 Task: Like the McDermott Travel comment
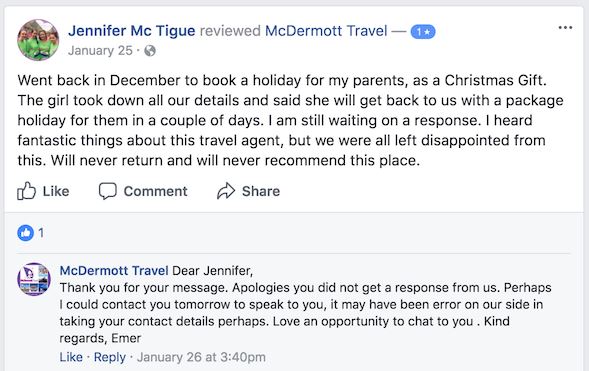(x=71, y=357)
